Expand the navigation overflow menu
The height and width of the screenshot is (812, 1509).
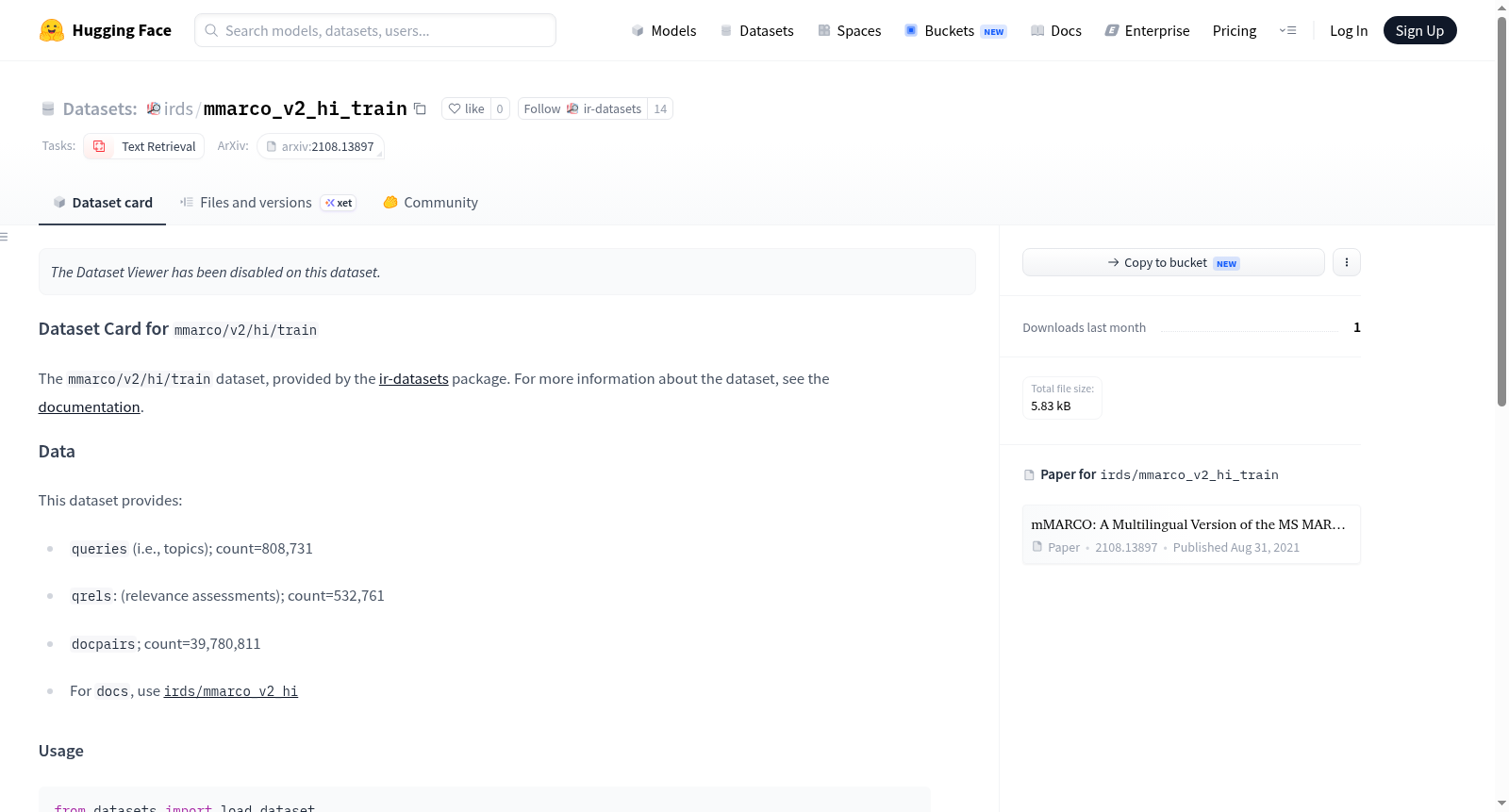[x=1287, y=30]
